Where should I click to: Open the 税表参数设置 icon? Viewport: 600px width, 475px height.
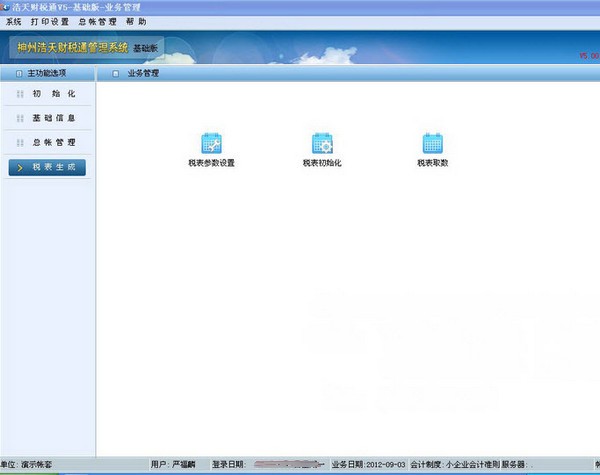[211, 143]
